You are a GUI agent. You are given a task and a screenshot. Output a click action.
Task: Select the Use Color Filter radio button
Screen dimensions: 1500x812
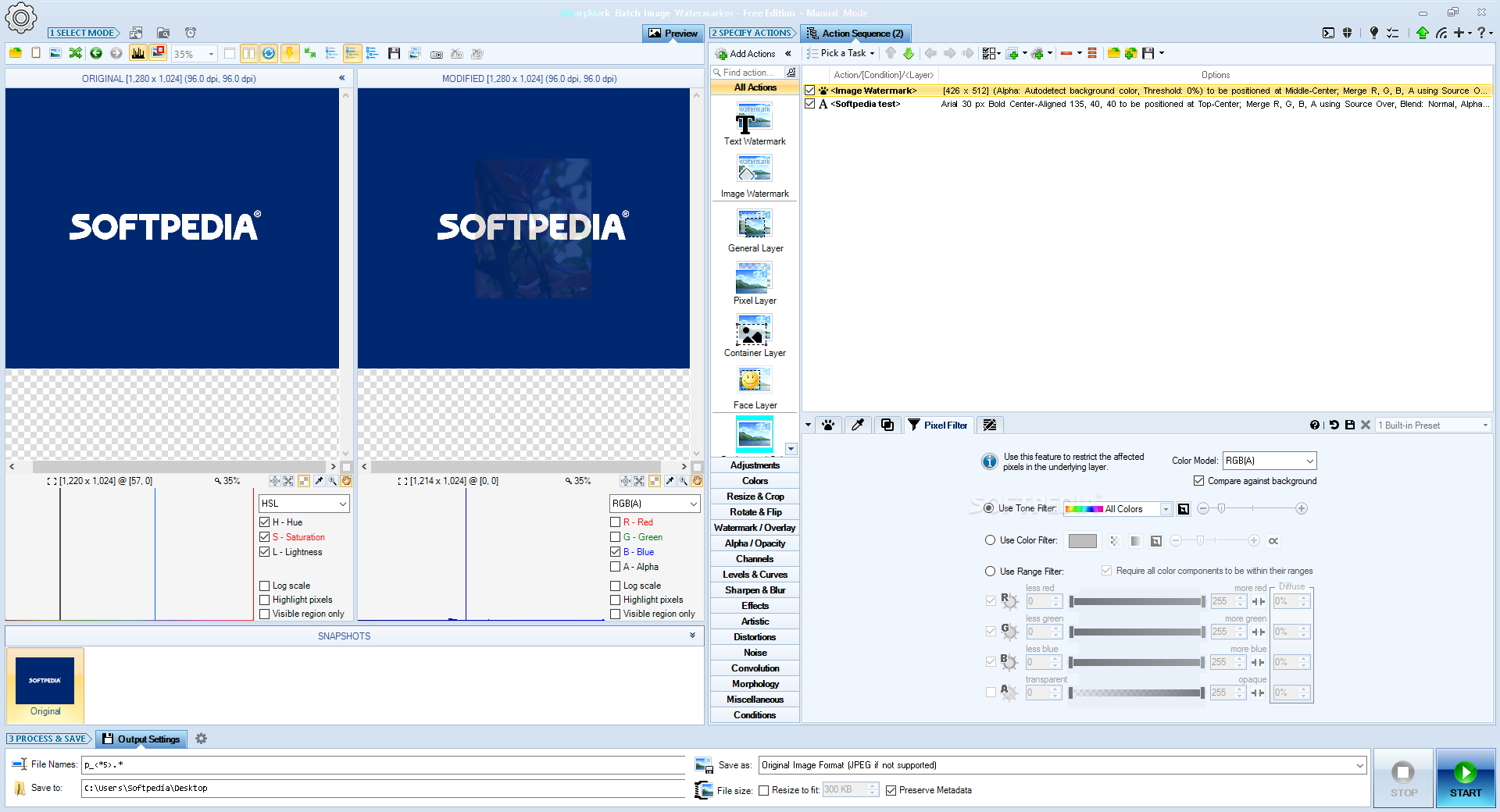coord(990,540)
